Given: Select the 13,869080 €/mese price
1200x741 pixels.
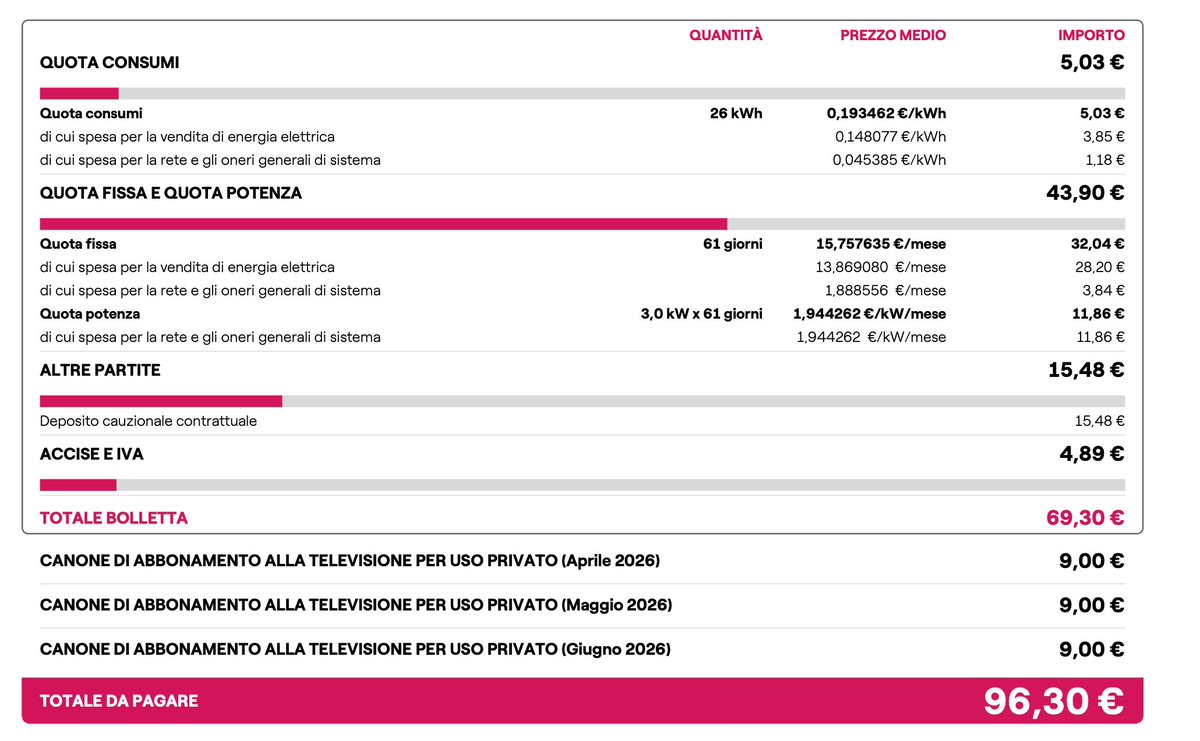Looking at the screenshot, I should 882,267.
